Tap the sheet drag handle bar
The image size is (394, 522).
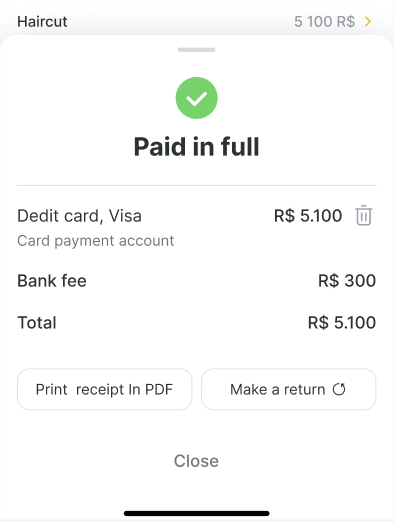(197, 50)
